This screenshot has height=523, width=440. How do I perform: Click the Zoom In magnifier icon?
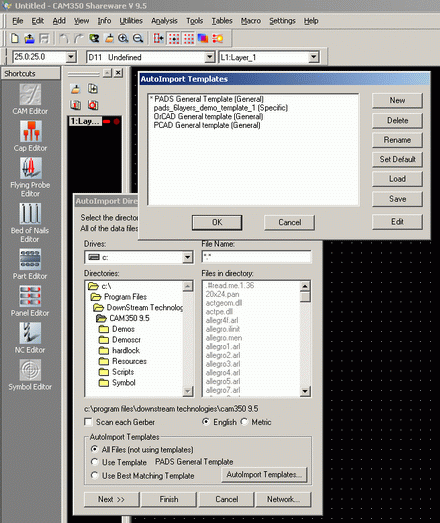[x=123, y=38]
